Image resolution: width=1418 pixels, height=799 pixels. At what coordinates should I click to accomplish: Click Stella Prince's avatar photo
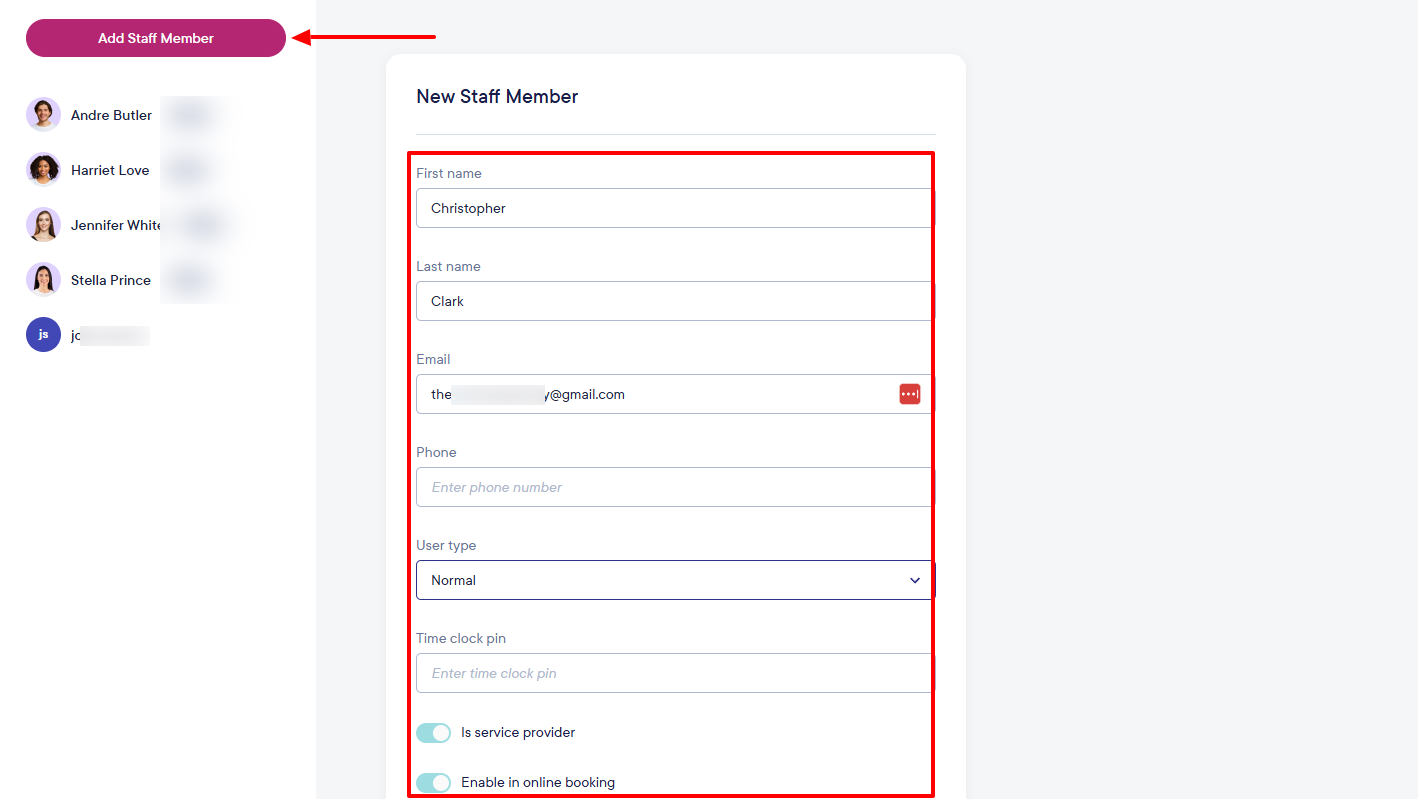tap(43, 280)
